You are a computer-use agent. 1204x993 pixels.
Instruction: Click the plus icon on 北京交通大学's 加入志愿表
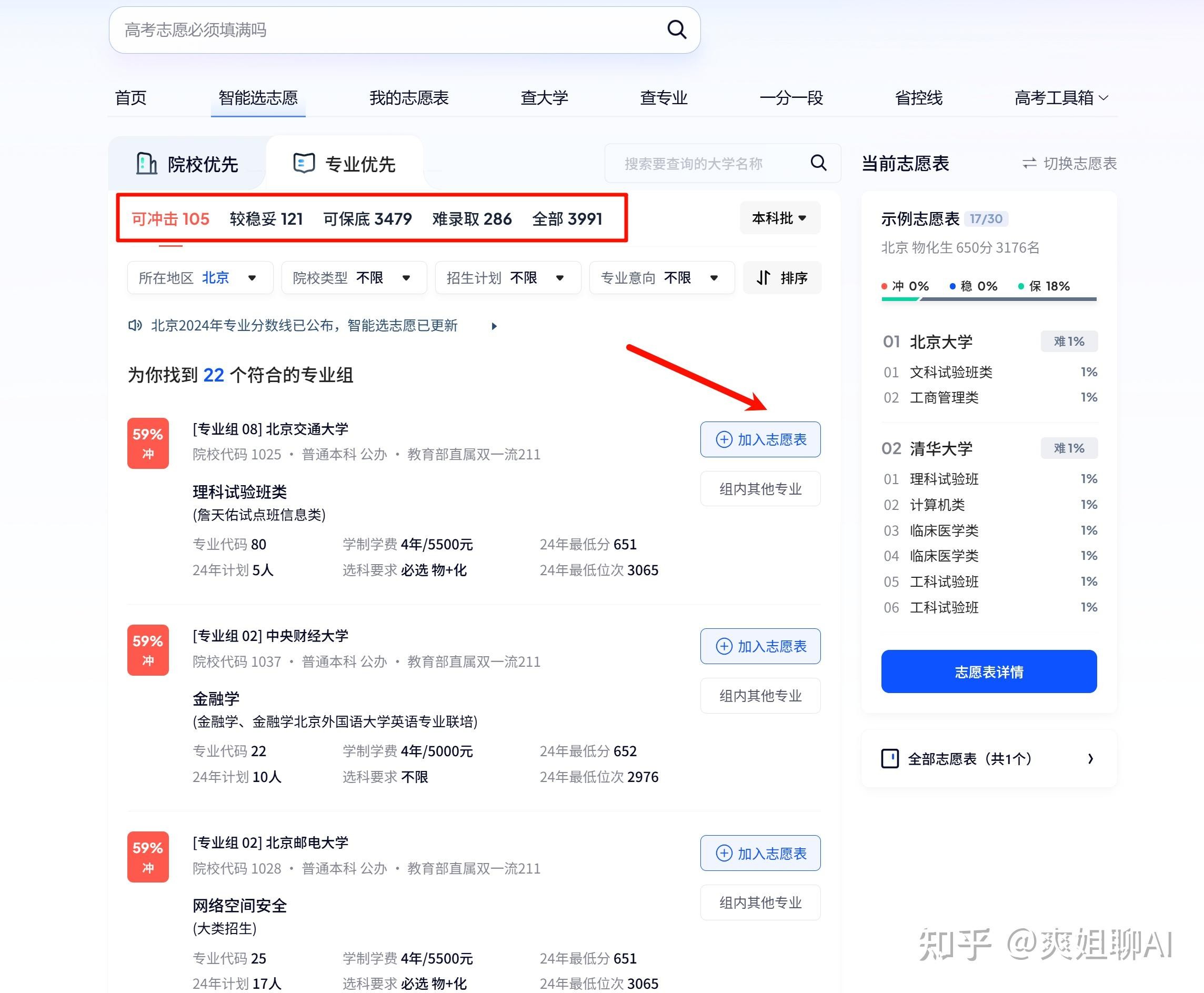click(x=724, y=439)
